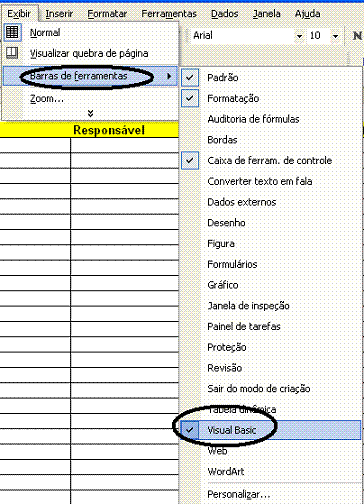Show the Painel de tarefas
Viewport: 364px width, 504px height.
271,326
